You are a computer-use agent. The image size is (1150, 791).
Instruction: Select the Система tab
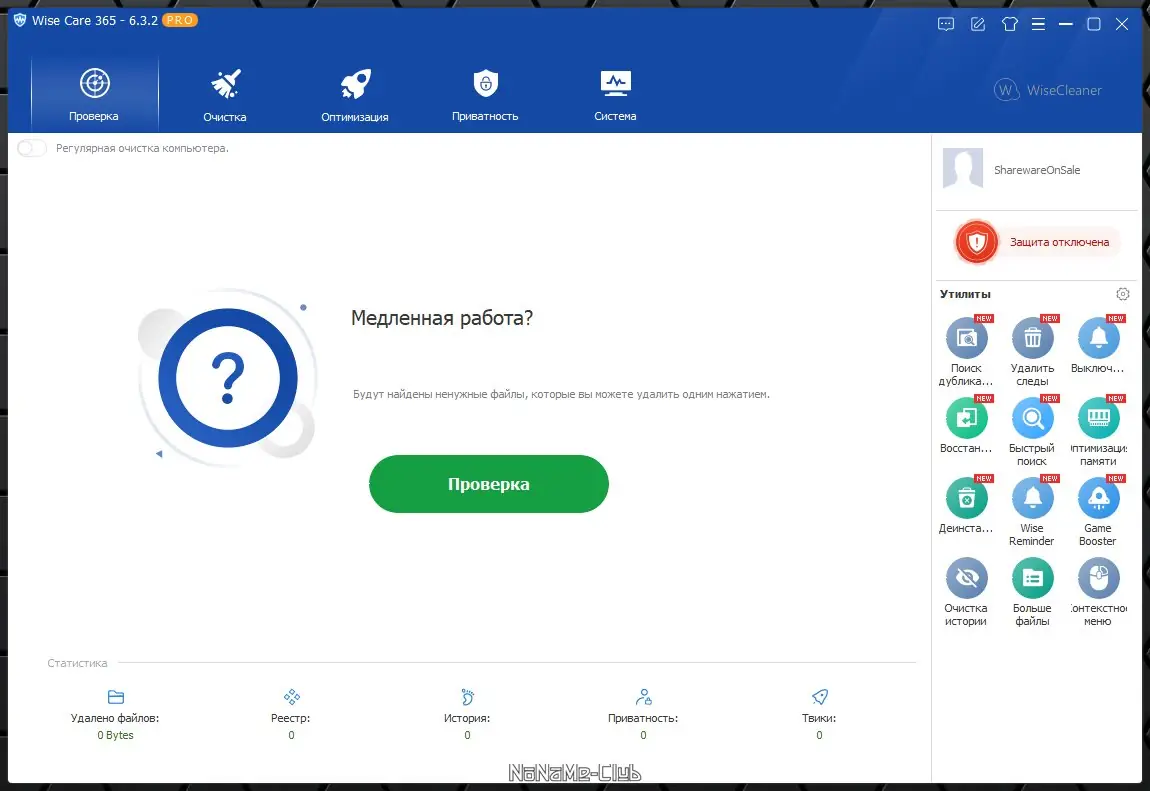(x=614, y=93)
